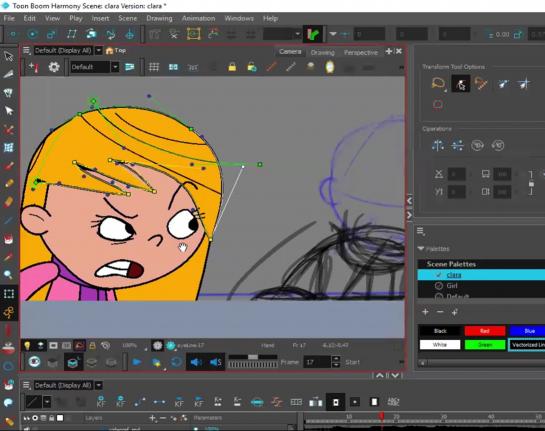Screen dimensions: 545x431
Task: Collapse the Palettes section
Action: coord(421,249)
